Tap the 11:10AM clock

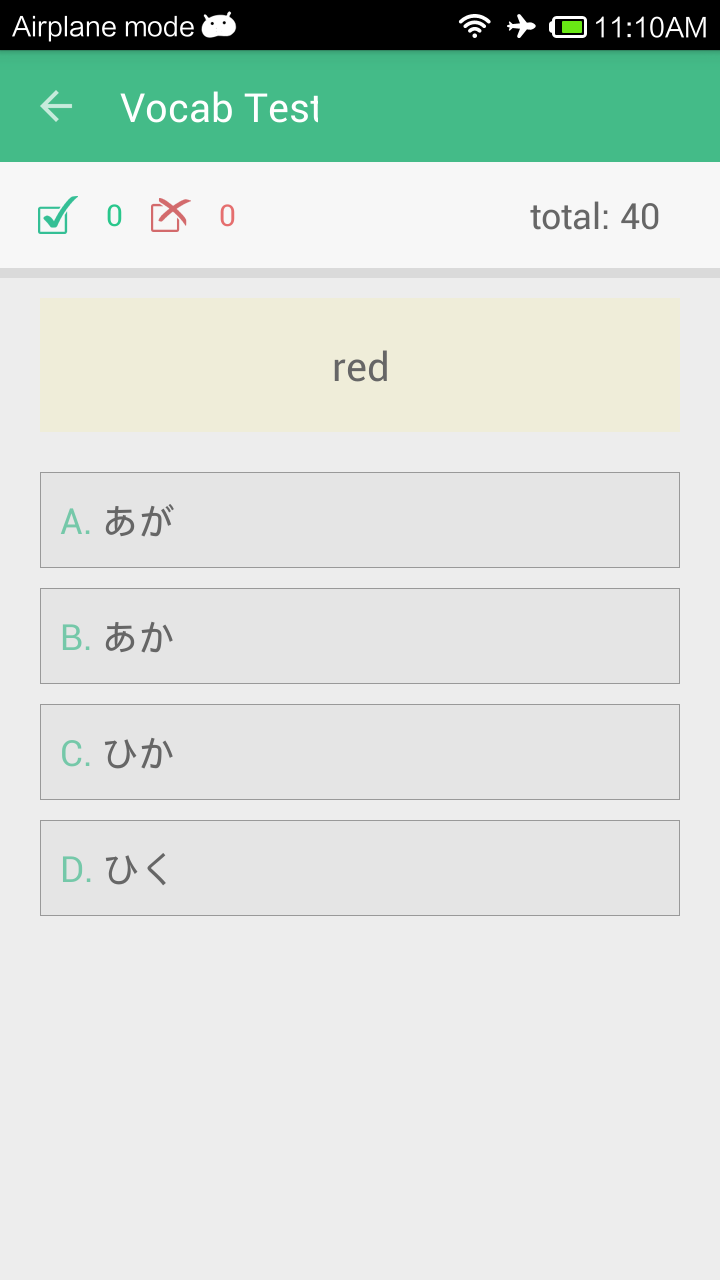(650, 27)
